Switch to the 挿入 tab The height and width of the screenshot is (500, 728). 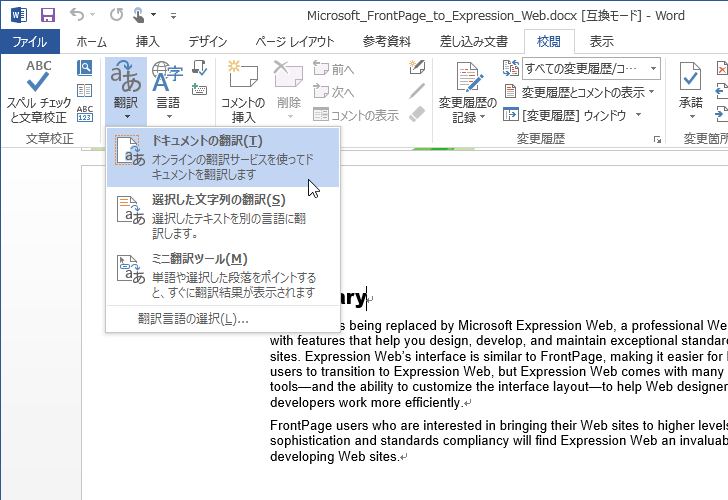148,42
